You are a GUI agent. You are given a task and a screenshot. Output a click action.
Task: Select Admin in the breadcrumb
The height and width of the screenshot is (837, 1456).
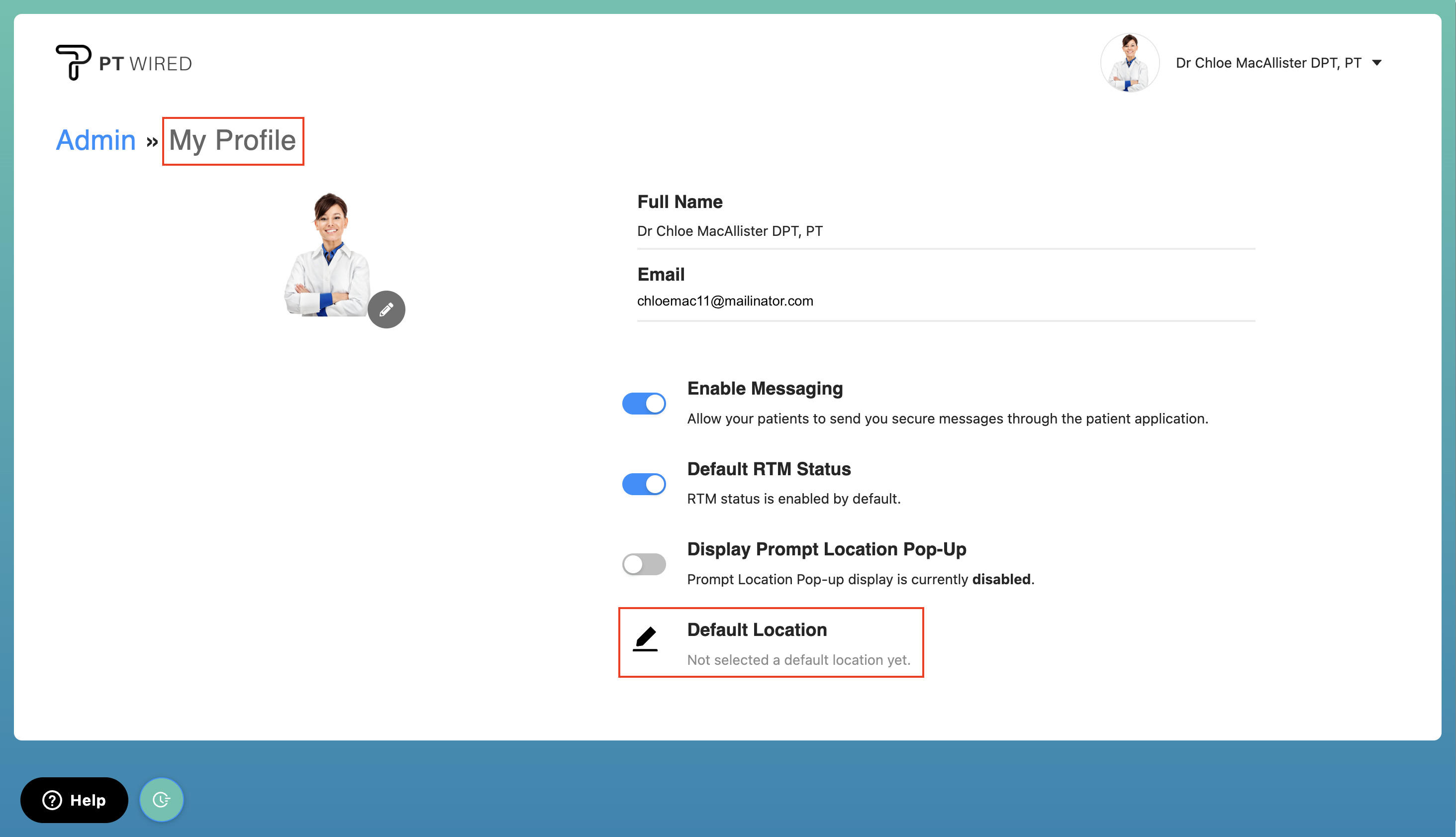point(96,140)
